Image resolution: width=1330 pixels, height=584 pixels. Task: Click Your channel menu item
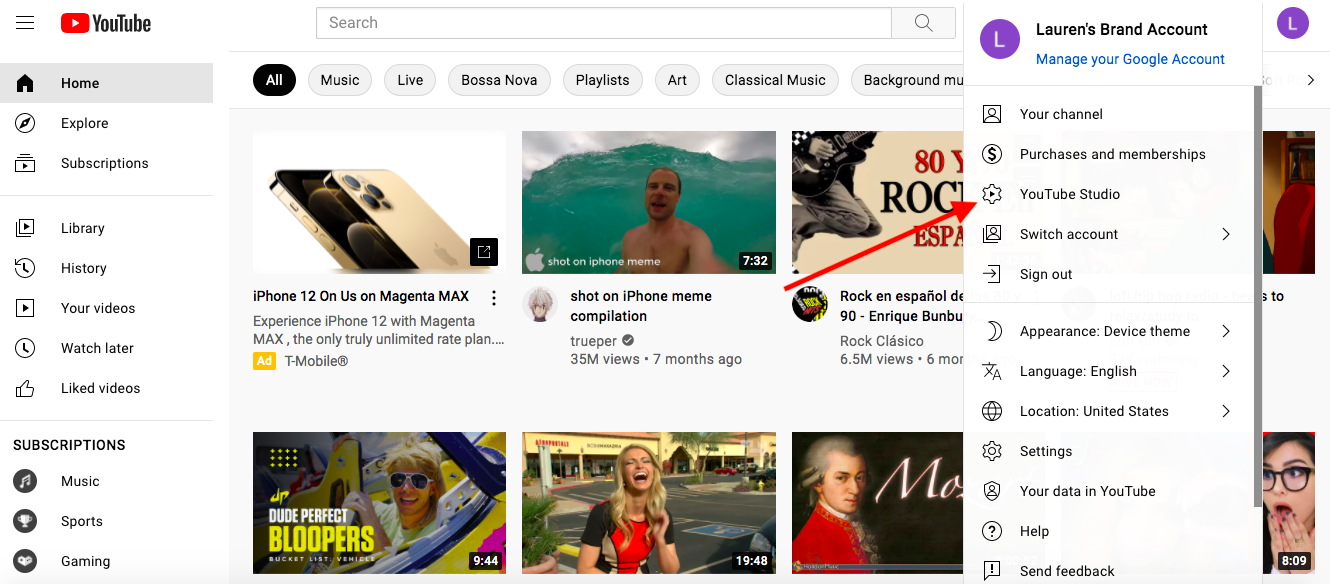point(1108,114)
